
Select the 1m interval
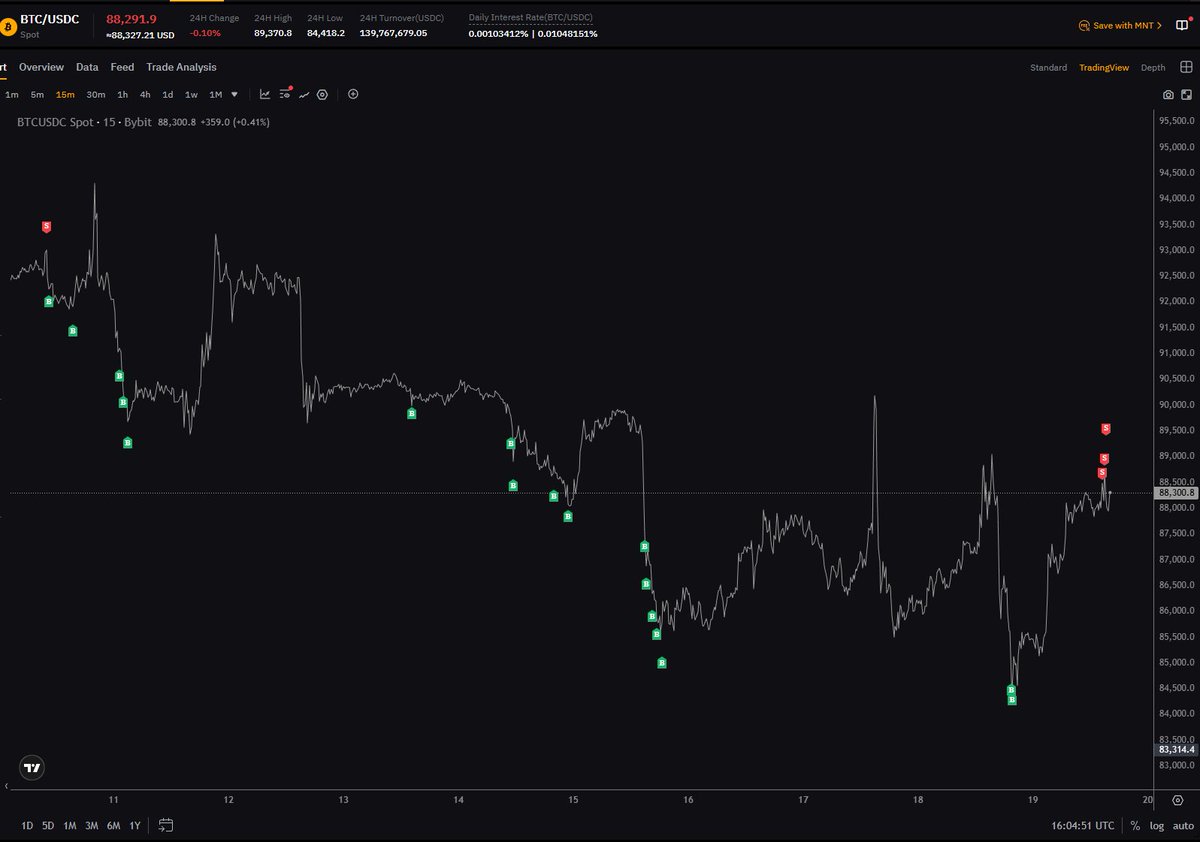point(12,95)
